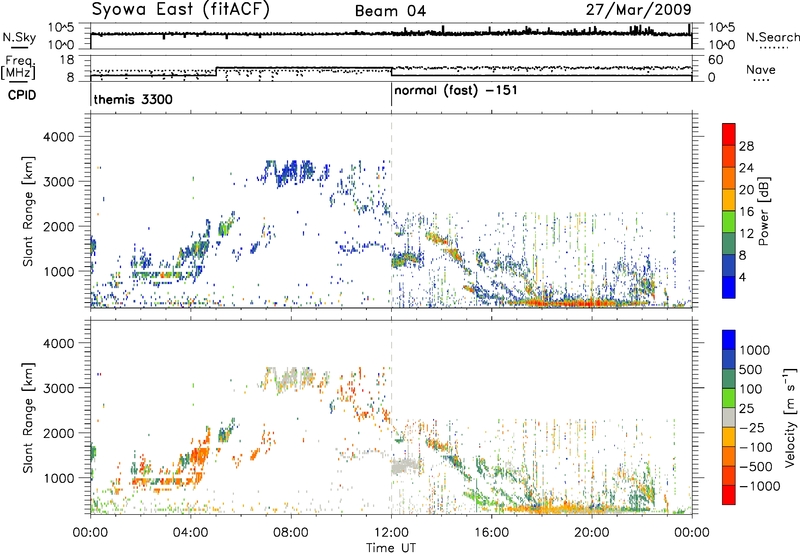Click the "Nave" legend label
This screenshot has height=554, width=800.
pyautogui.click(x=761, y=69)
